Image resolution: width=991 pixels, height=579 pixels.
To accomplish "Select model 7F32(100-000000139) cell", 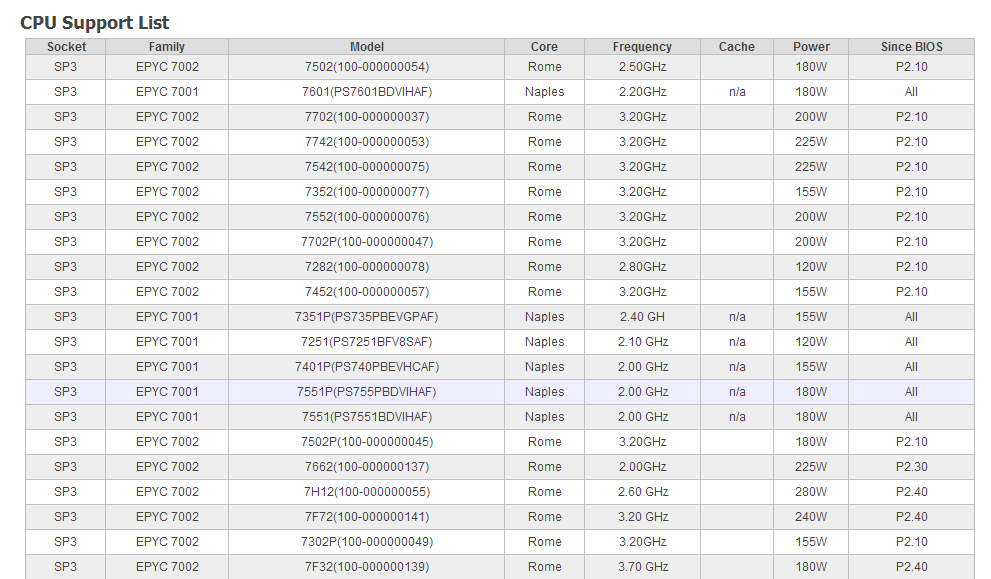I will tap(367, 566).
